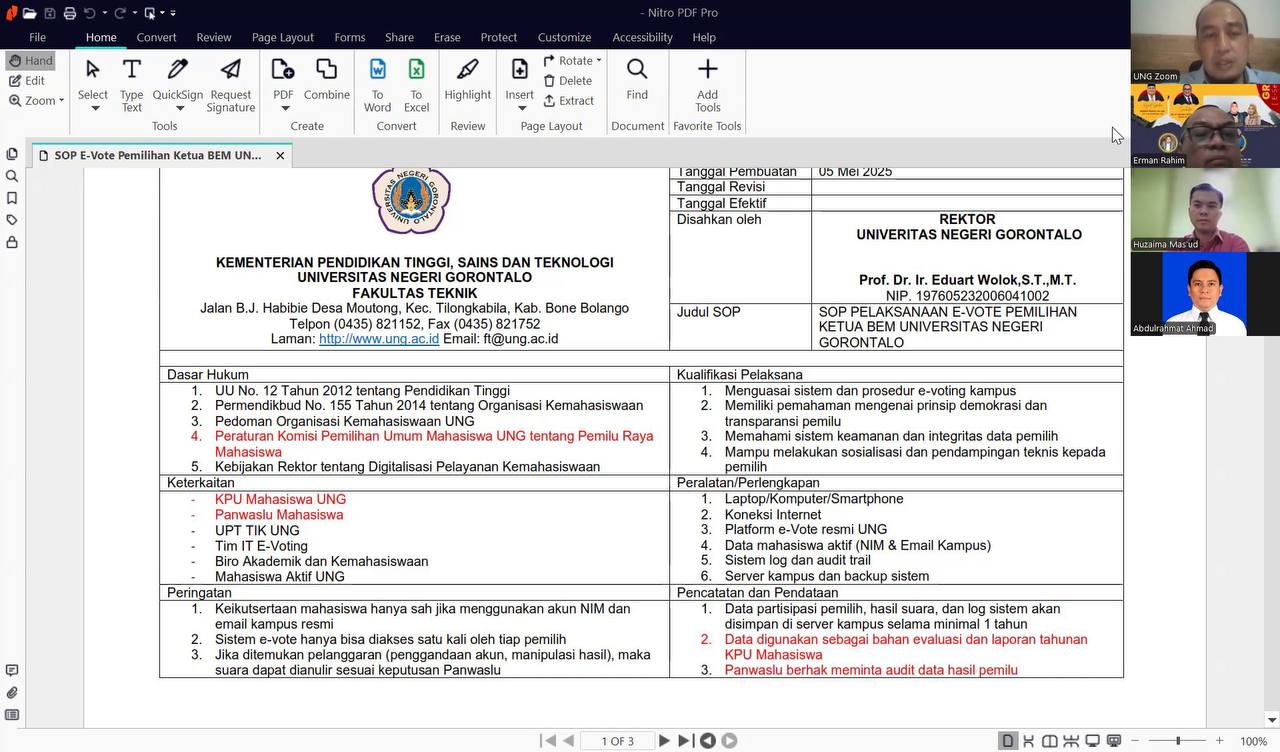Click the Undo arrow icon

pos(89,13)
